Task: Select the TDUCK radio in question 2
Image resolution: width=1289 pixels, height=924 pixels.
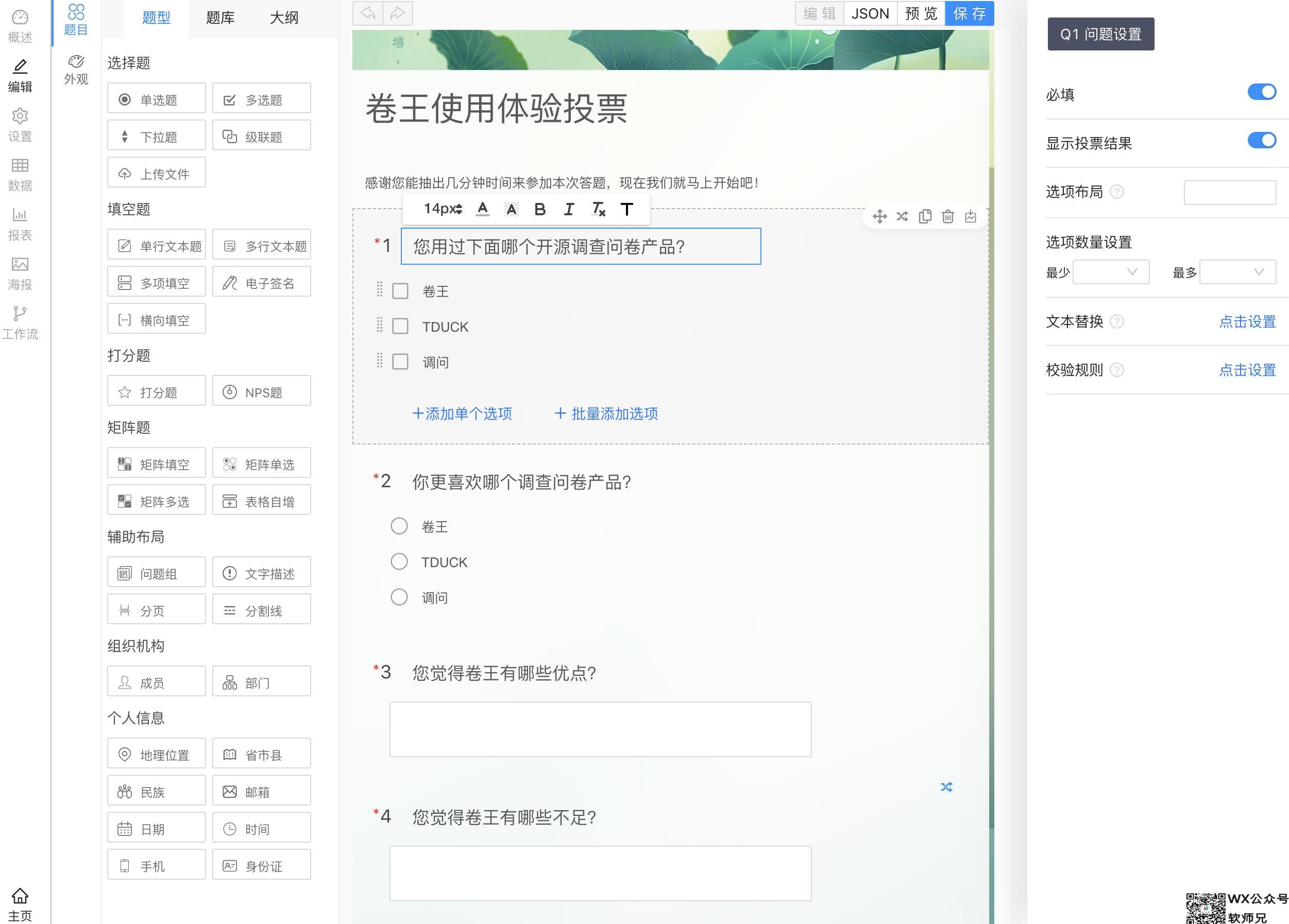Action: 399,561
